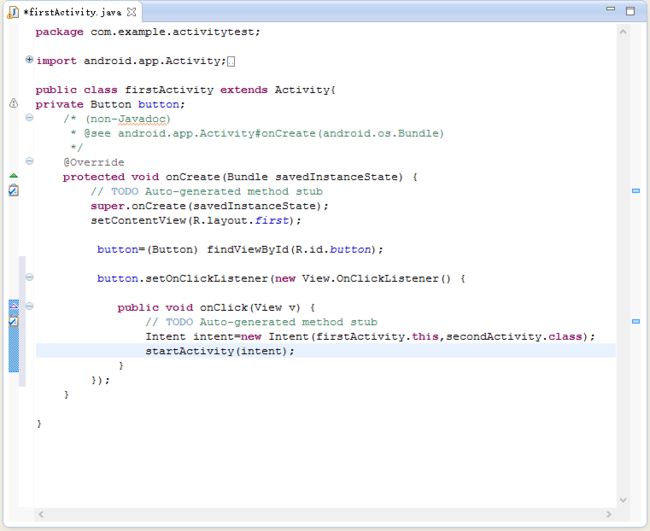The width and height of the screenshot is (650, 531).
Task: Click the horizontal scrollbar right arrow
Action: point(609,514)
